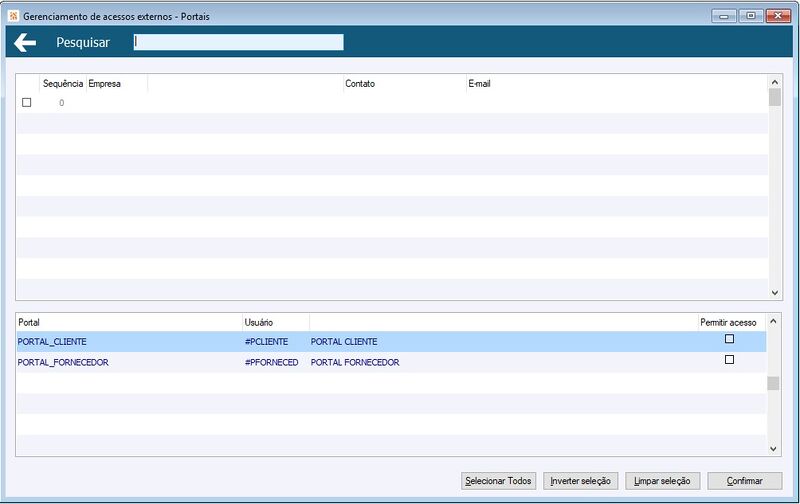The image size is (800, 504).
Task: Enable Permitir acesso for PORTAL_FORNECEDOR
Action: [730, 360]
